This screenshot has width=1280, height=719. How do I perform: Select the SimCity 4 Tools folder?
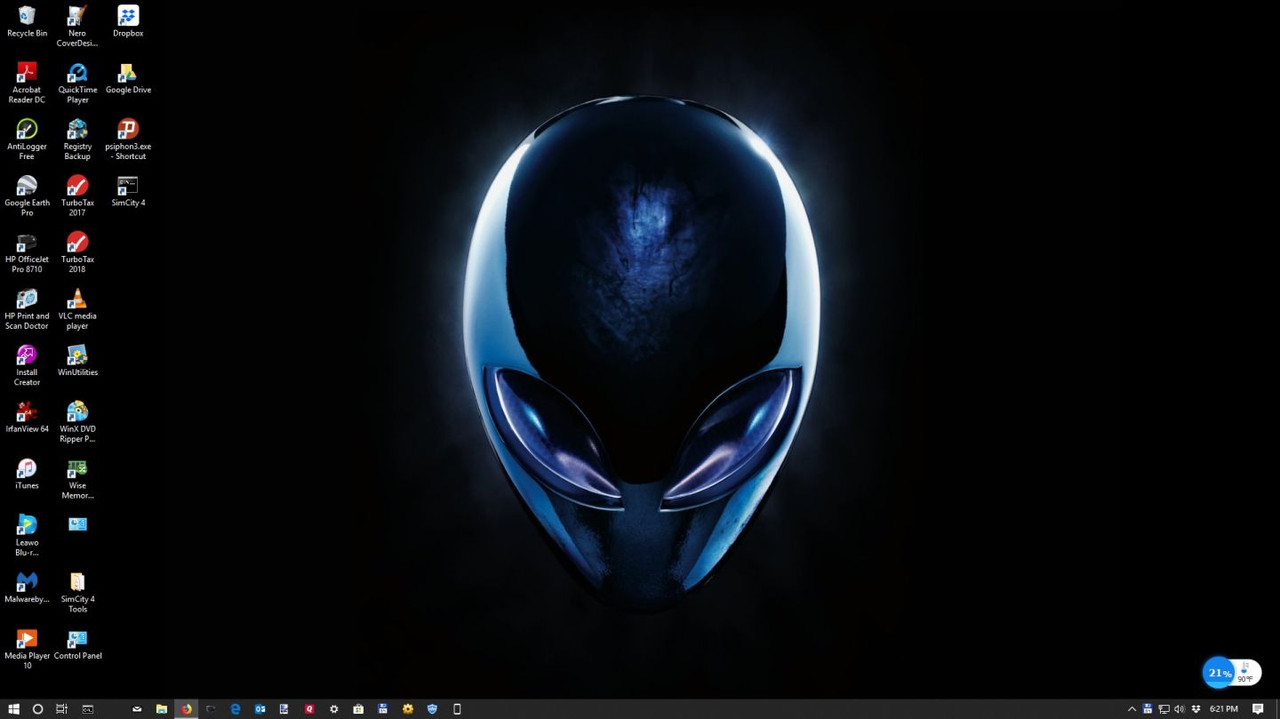77,592
